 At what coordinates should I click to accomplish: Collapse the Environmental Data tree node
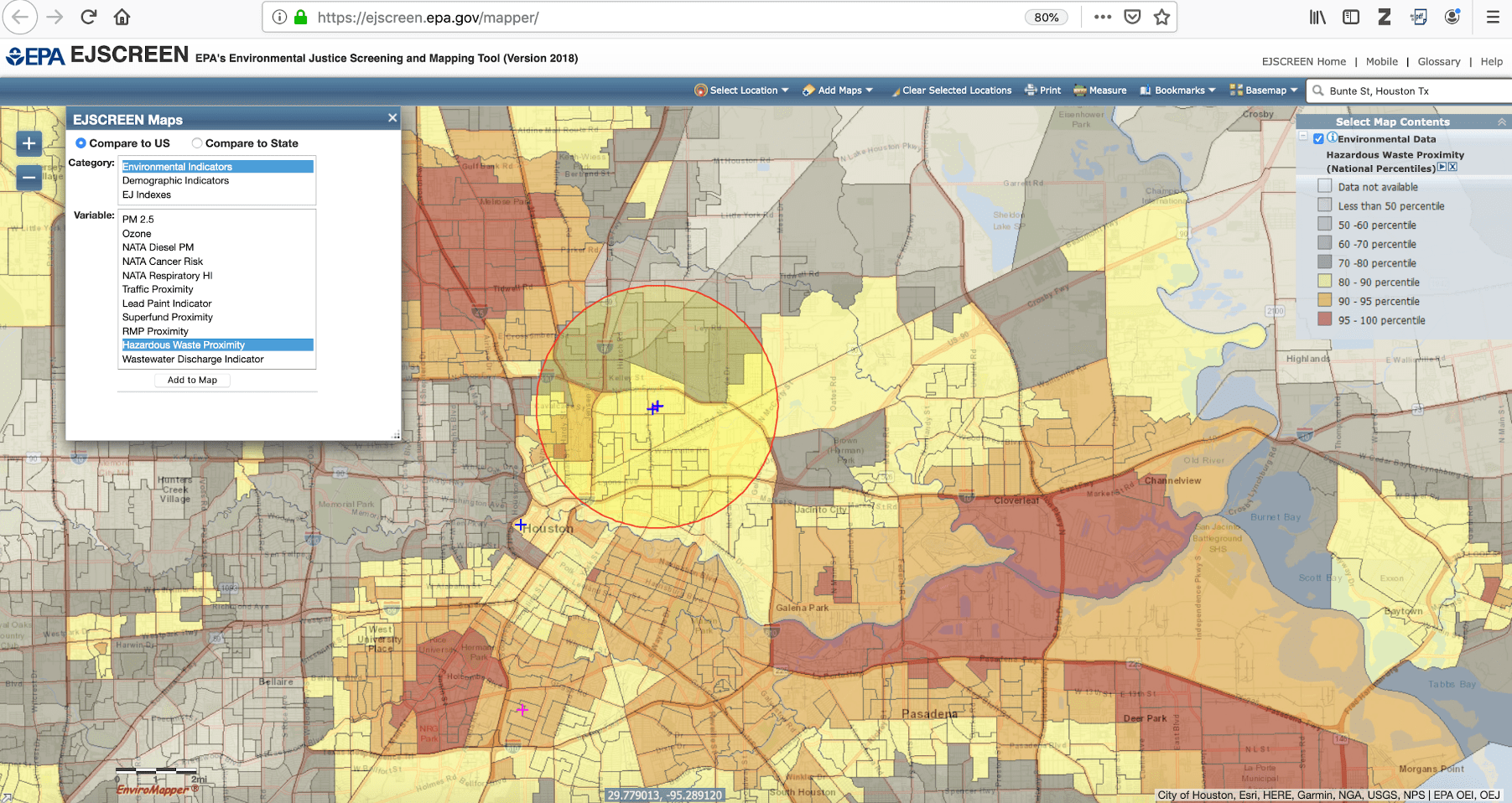click(1303, 136)
